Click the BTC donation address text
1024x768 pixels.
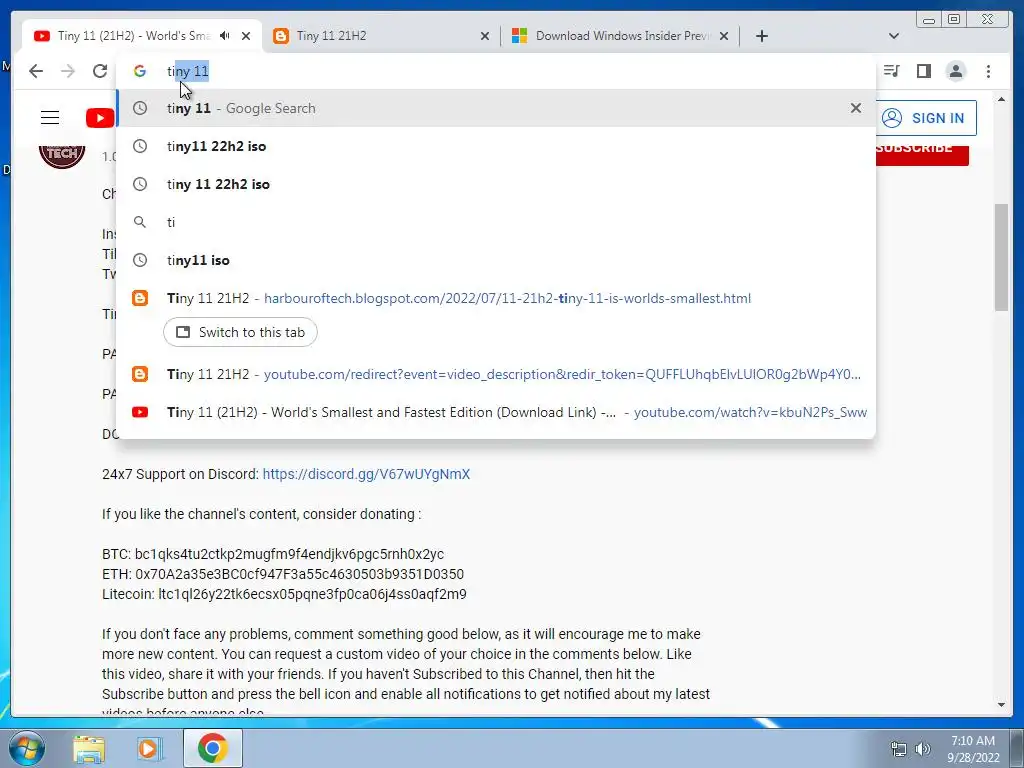(289, 554)
